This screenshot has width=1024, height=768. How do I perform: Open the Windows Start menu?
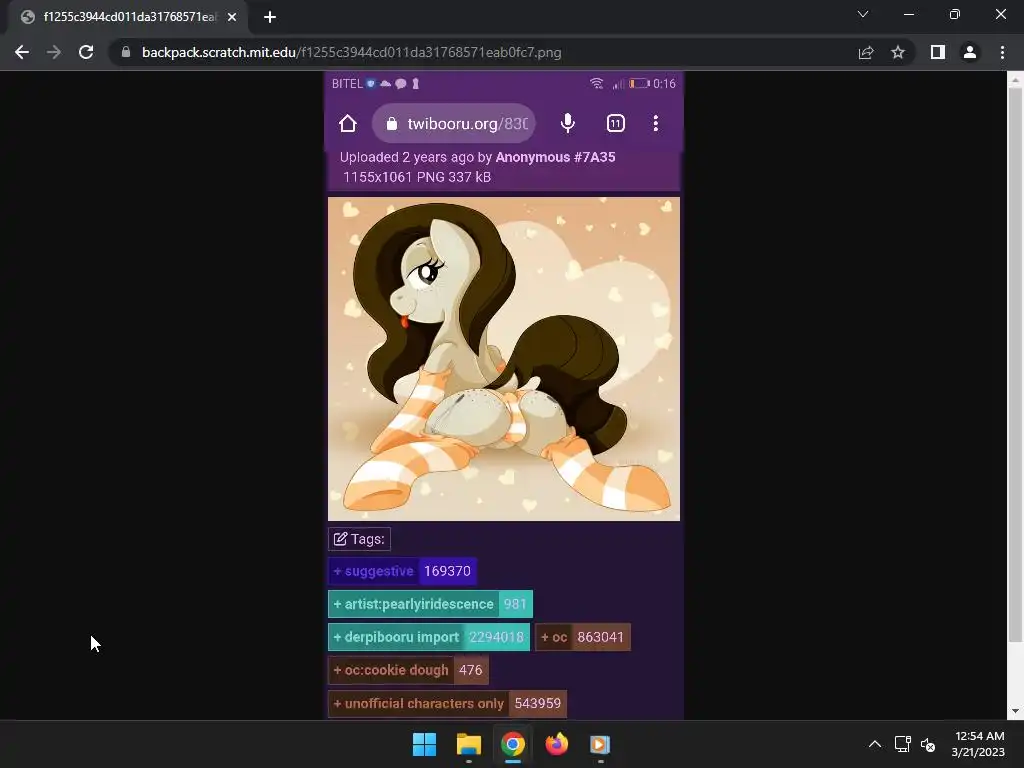pyautogui.click(x=424, y=744)
